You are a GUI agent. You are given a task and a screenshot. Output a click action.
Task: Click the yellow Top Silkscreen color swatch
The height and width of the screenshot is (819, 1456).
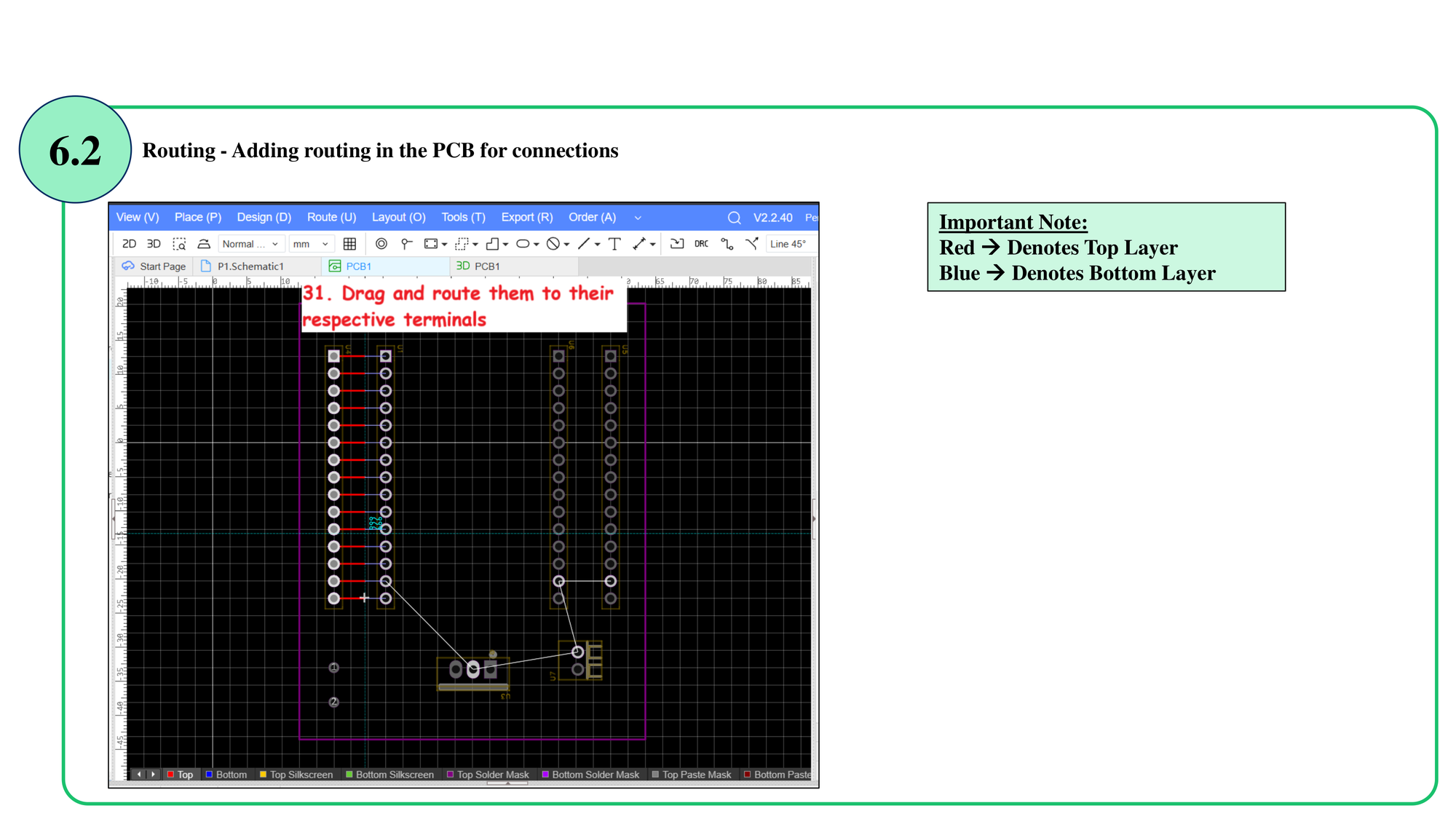point(263,775)
